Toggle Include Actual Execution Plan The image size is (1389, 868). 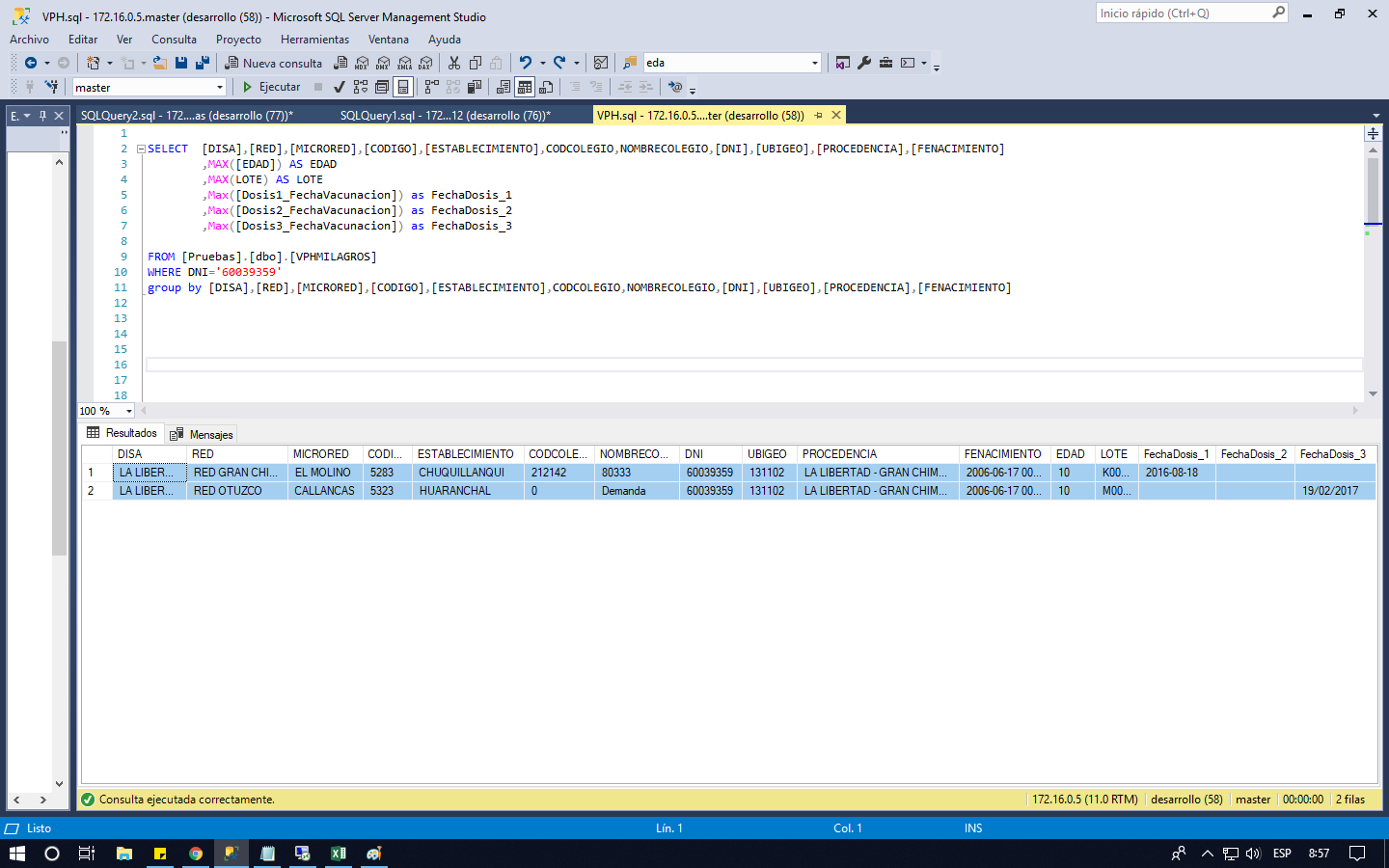[x=431, y=87]
